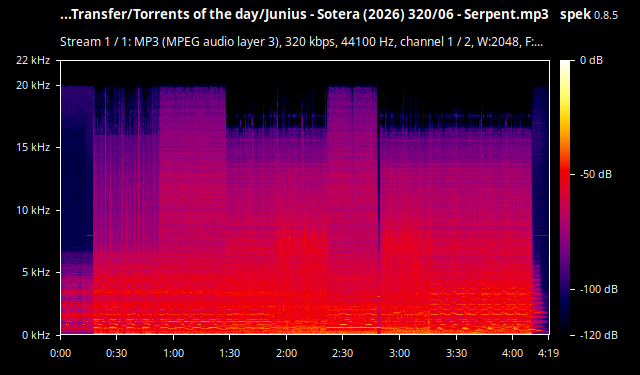
Task: Click the 2:30 time axis label
Action: pyautogui.click(x=342, y=353)
